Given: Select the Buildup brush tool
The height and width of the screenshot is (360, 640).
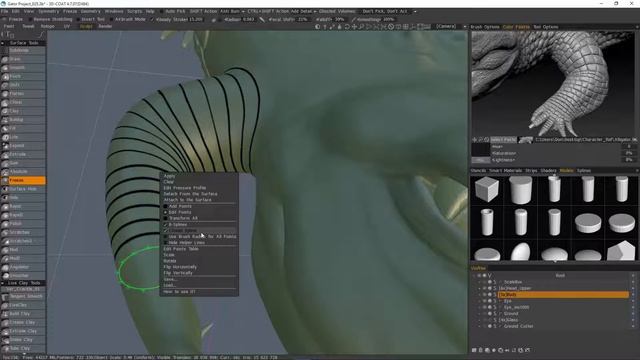Looking at the screenshot, I should [23, 120].
